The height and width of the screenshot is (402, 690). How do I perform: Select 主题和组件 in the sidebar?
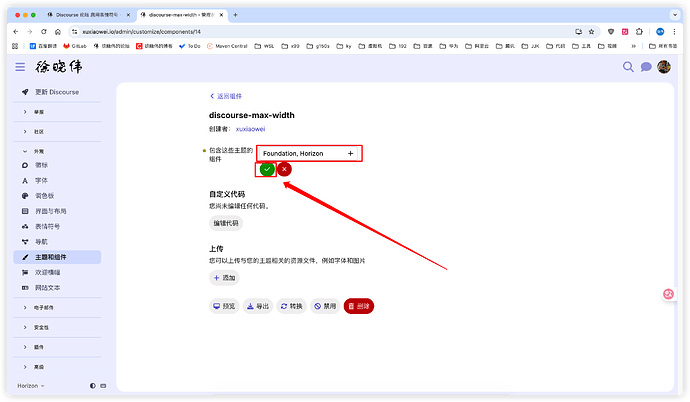(55, 257)
